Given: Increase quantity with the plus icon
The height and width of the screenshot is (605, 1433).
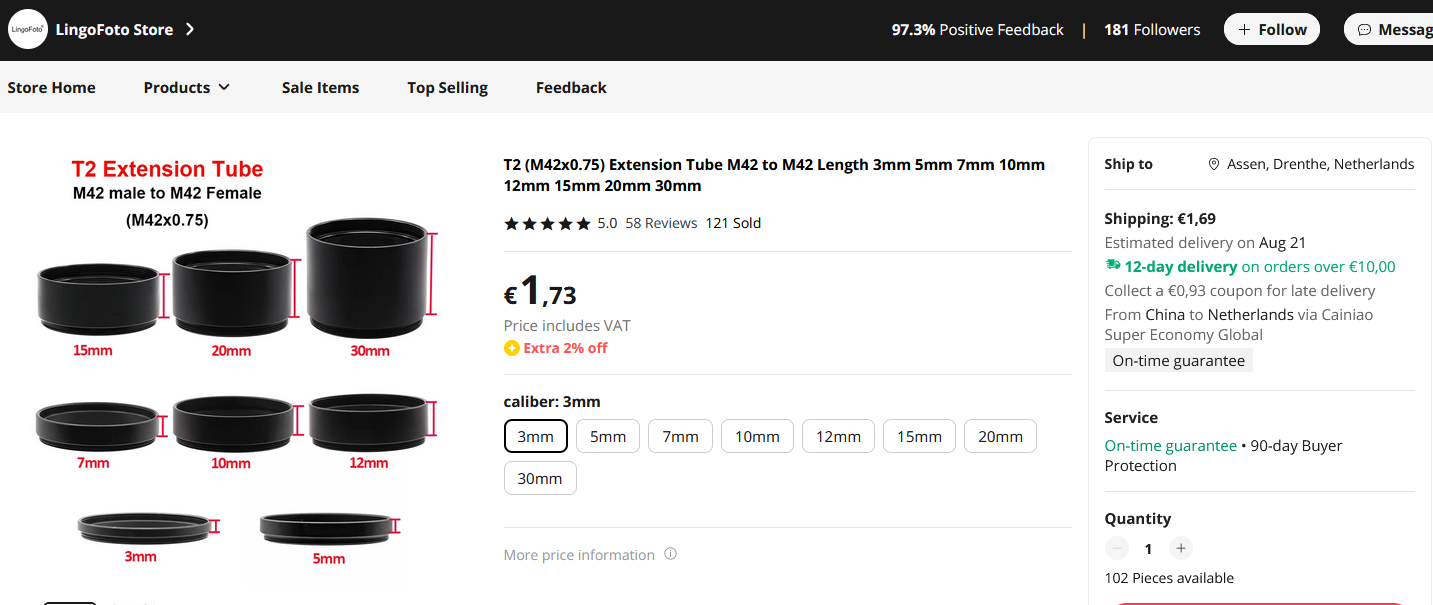Looking at the screenshot, I should pyautogui.click(x=1181, y=548).
